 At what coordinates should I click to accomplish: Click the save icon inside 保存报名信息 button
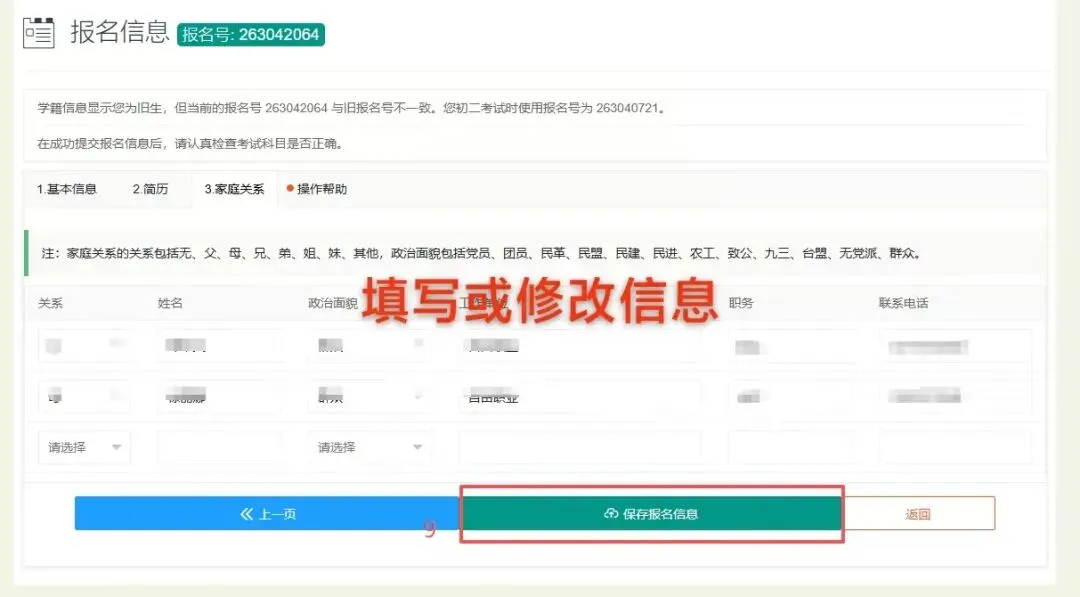click(611, 513)
